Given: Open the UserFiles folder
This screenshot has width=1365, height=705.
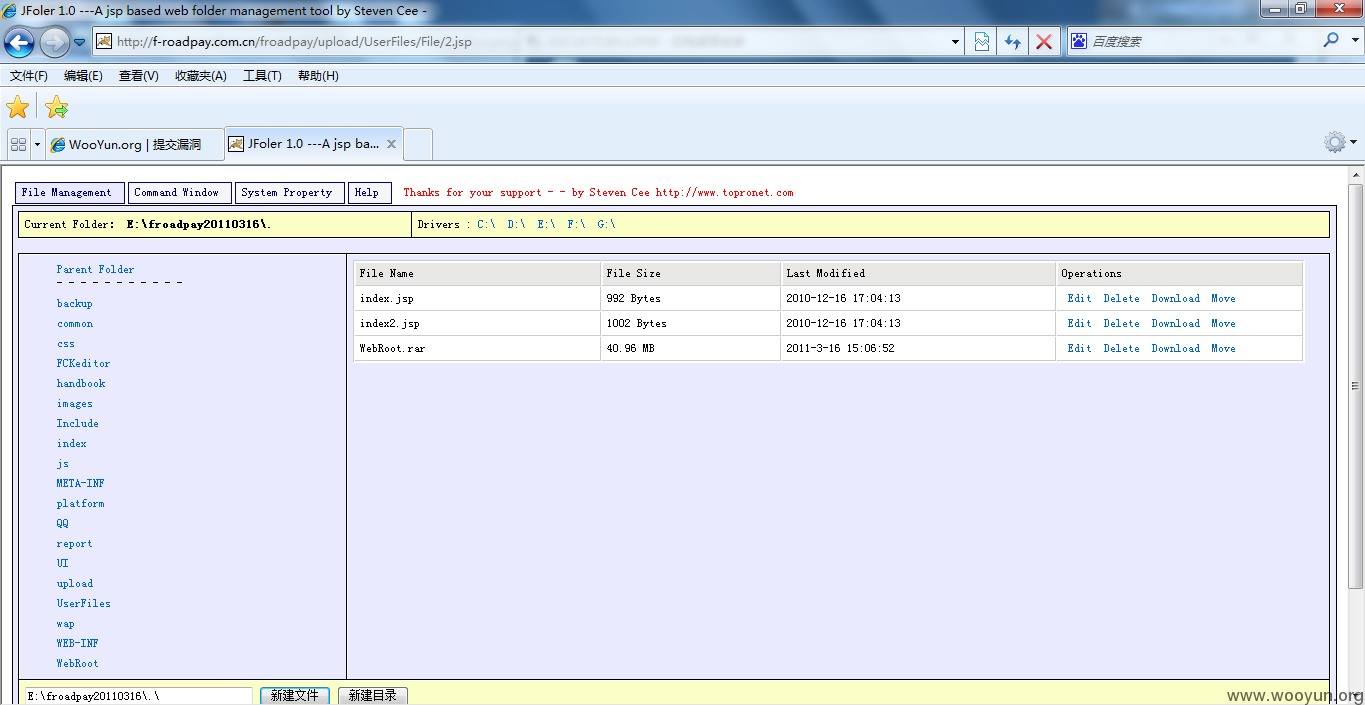Looking at the screenshot, I should [x=83, y=604].
